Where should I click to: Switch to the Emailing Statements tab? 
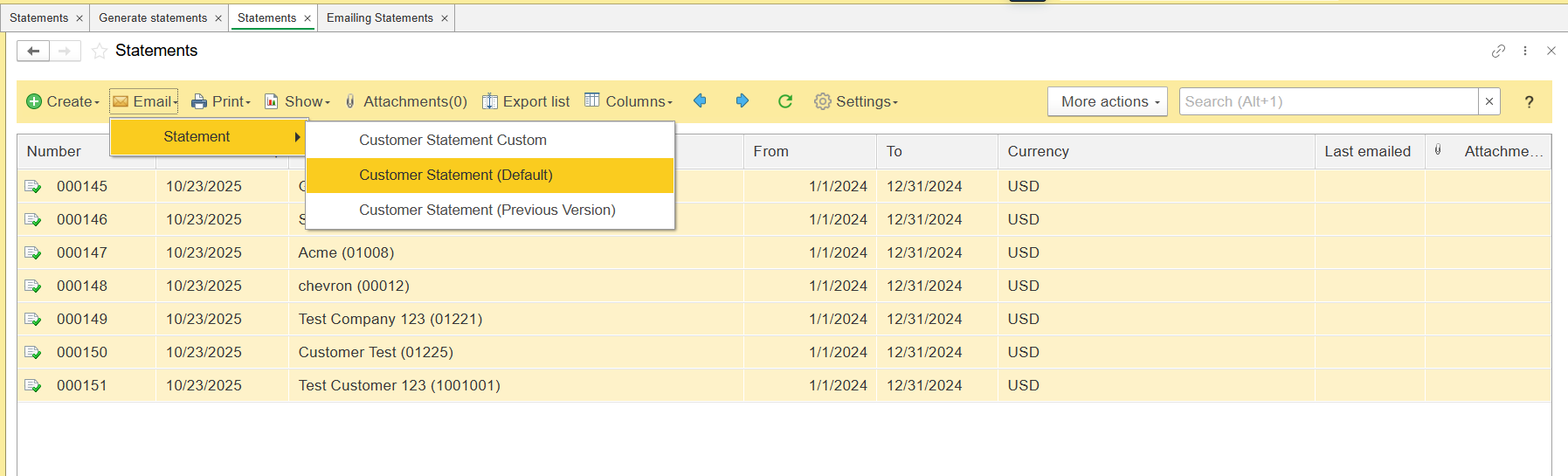click(379, 18)
